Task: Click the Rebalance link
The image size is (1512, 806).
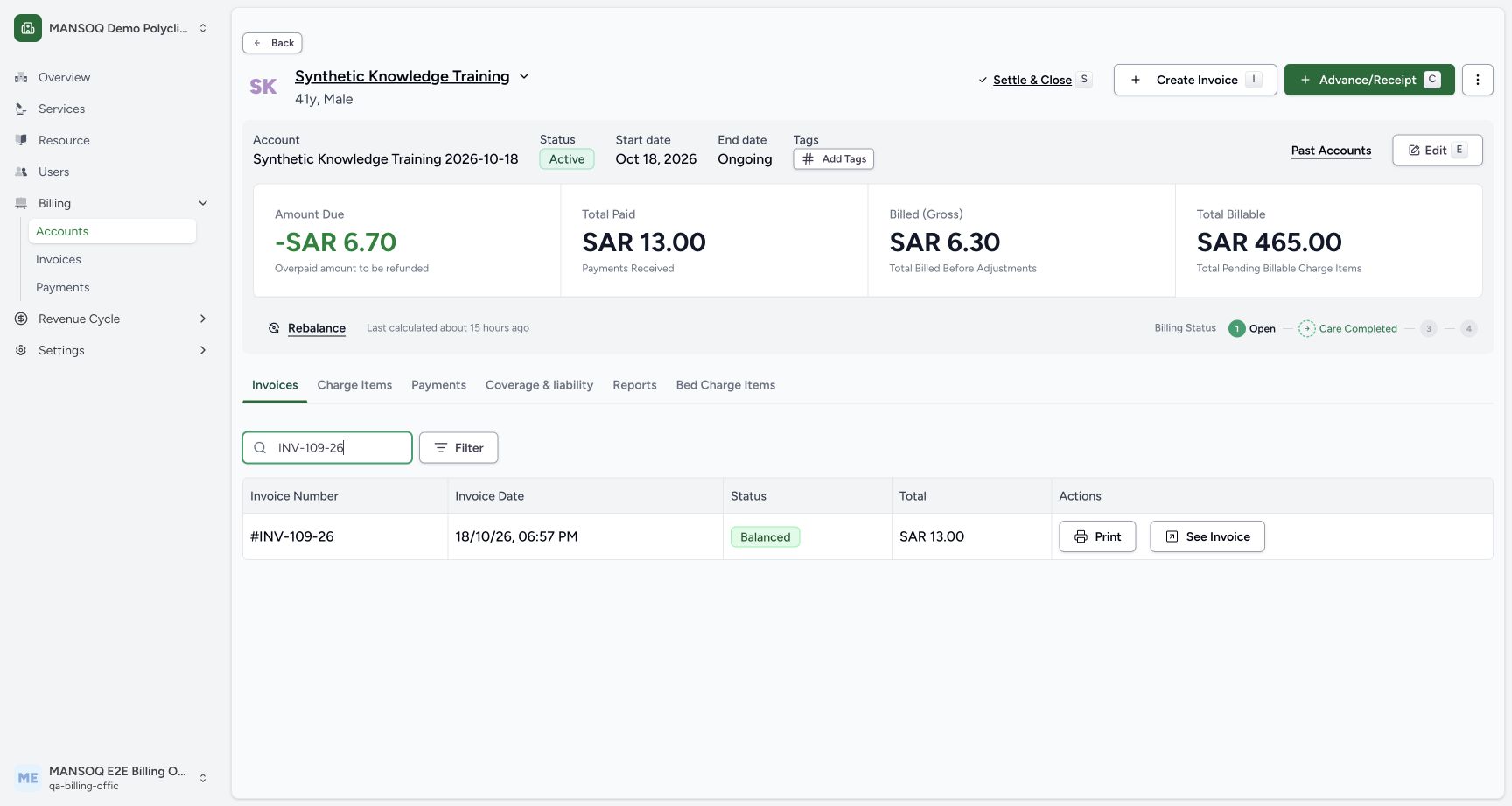Action: coord(317,328)
